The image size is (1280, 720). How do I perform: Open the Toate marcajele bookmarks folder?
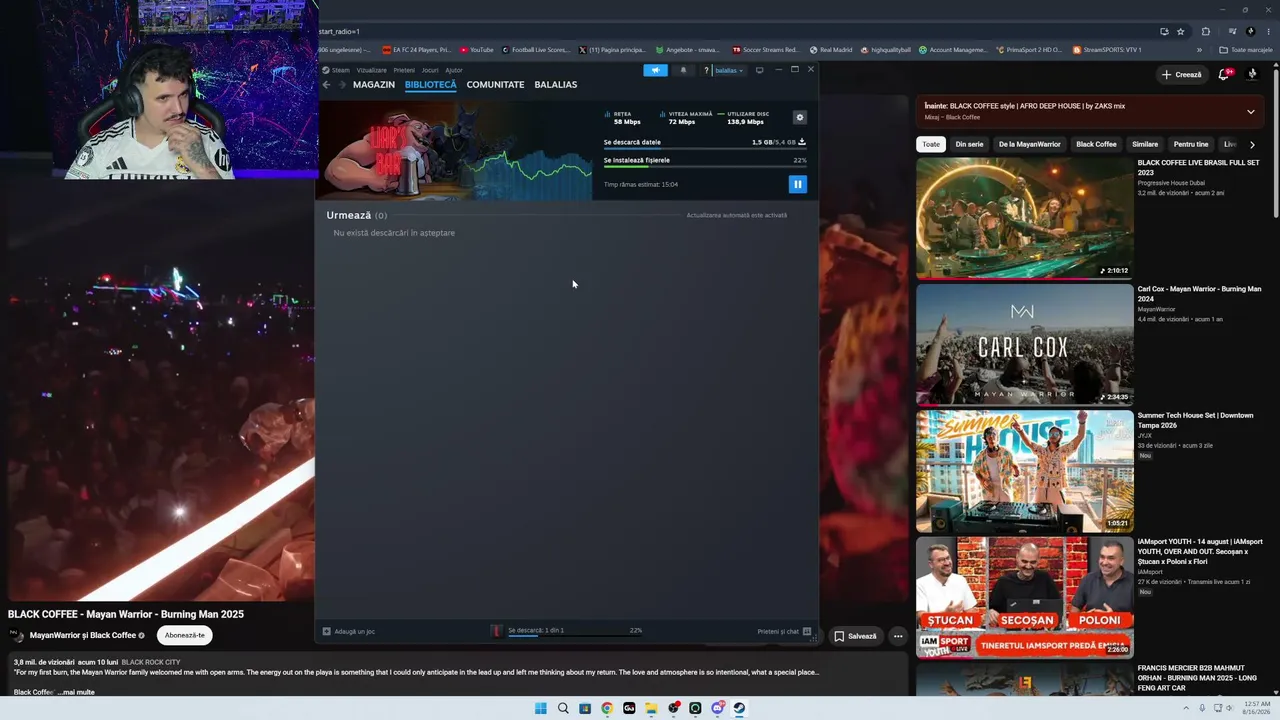1246,50
